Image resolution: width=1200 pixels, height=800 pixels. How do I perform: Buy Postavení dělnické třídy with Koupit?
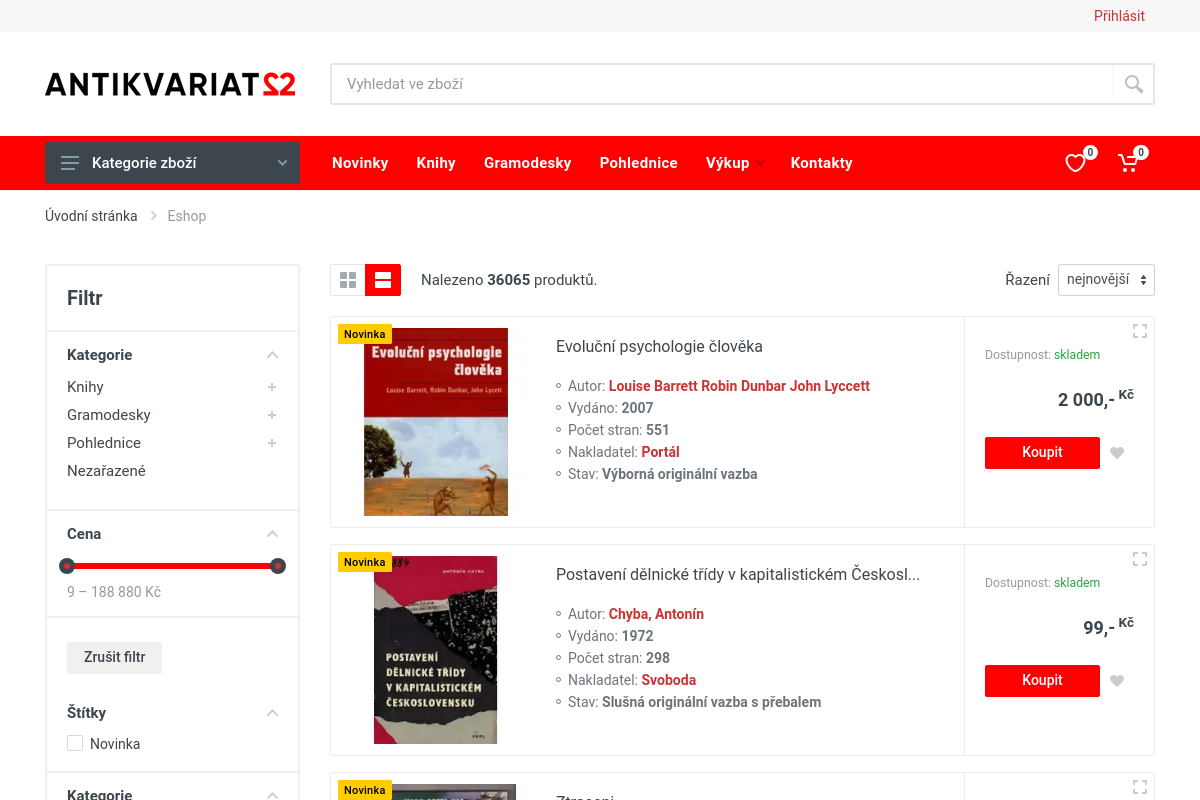coord(1042,681)
